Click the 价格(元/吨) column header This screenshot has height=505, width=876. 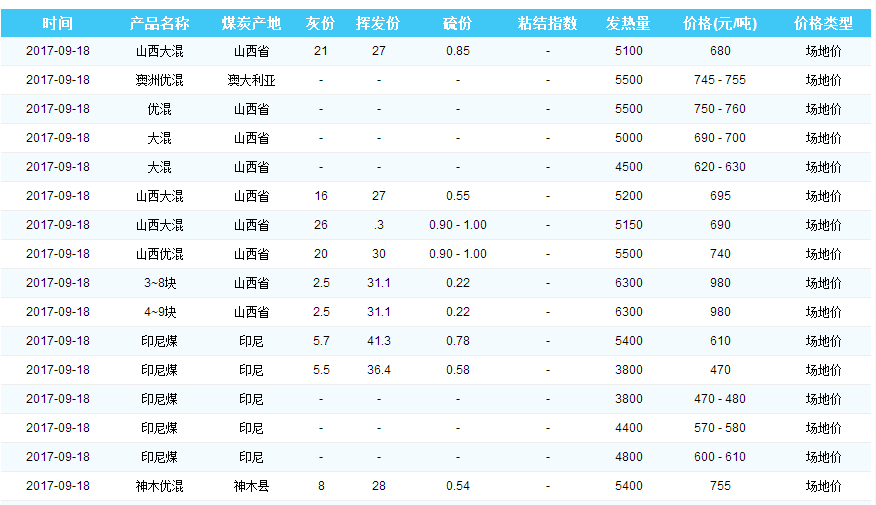coord(719,23)
